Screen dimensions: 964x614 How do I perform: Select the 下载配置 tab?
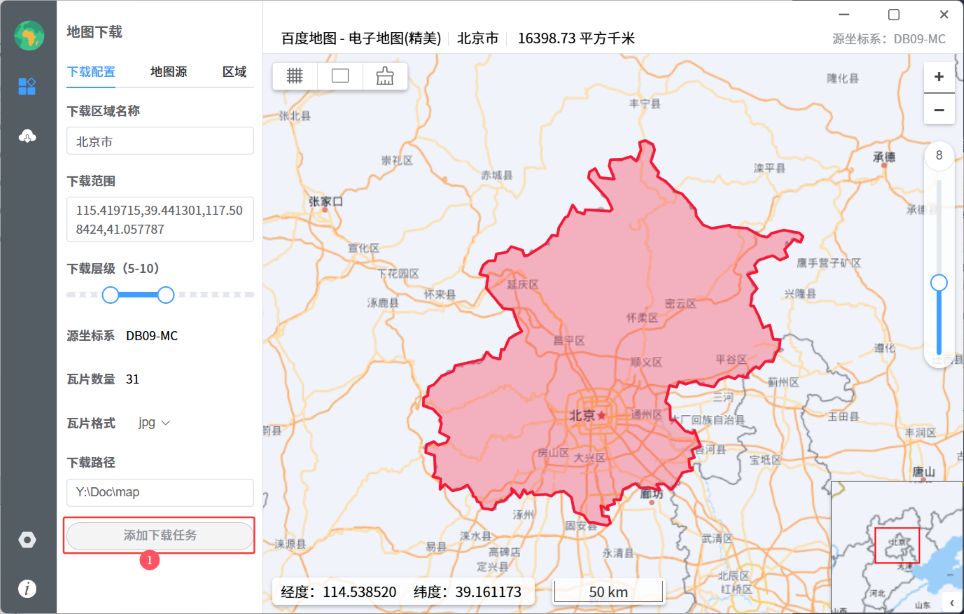[x=91, y=72]
